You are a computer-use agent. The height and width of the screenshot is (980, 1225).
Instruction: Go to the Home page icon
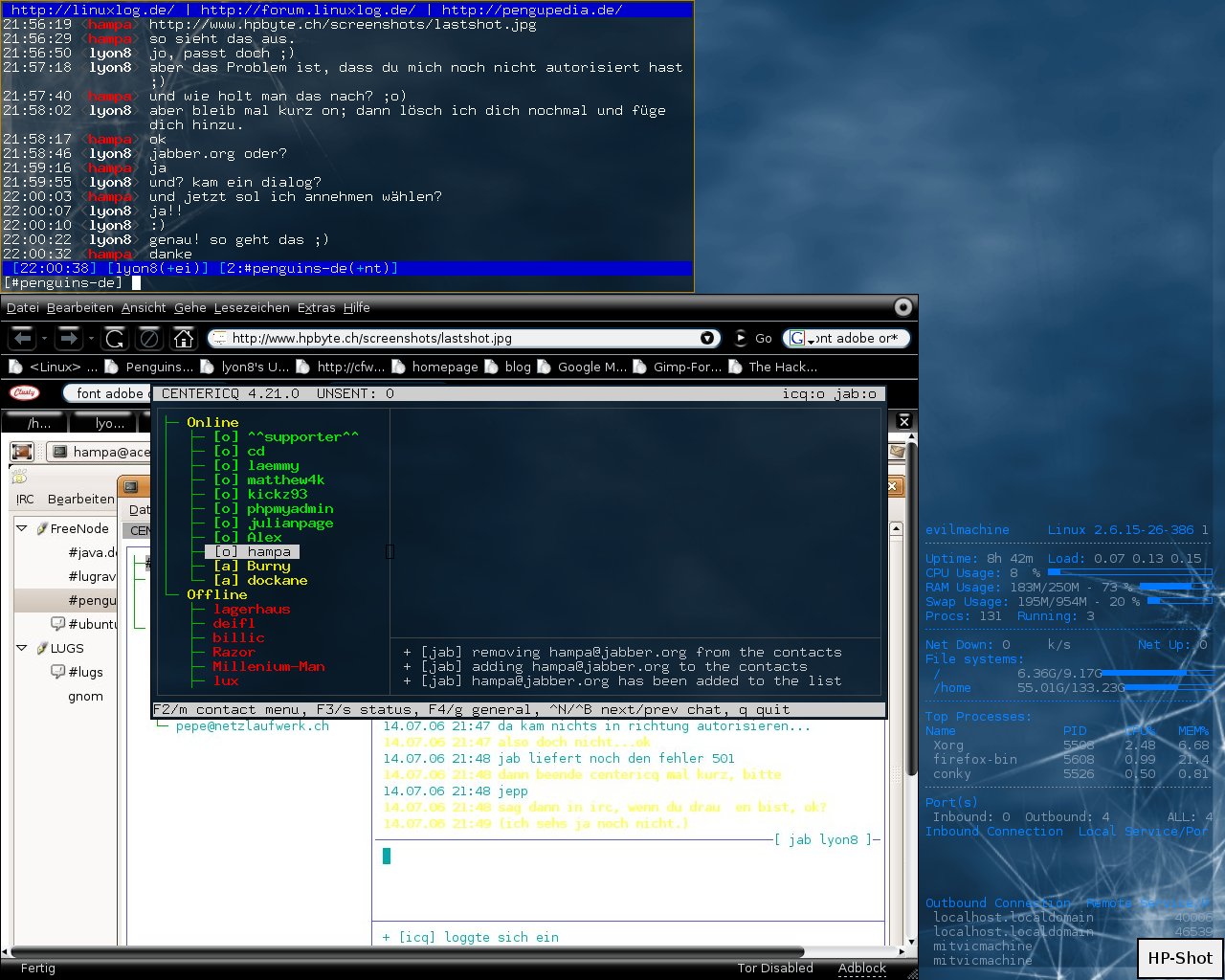tap(183, 338)
